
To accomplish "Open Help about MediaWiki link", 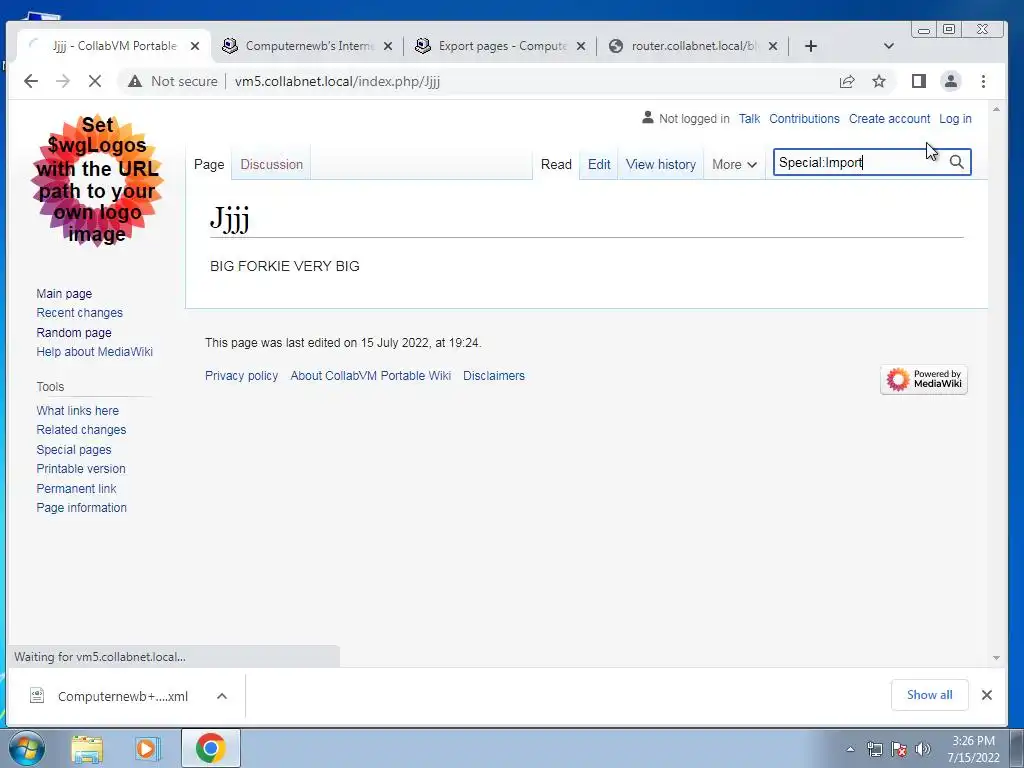I will pyautogui.click(x=95, y=351).
